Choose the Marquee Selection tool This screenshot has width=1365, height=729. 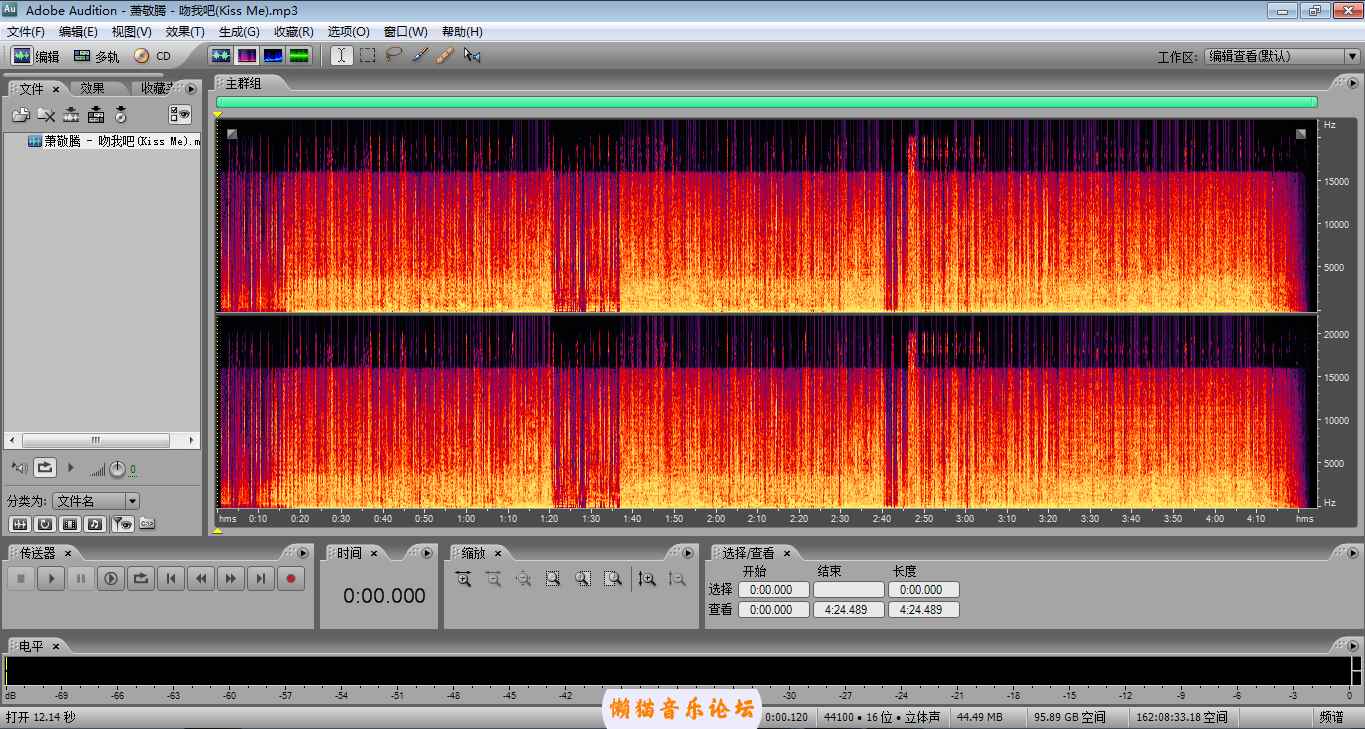pos(368,56)
